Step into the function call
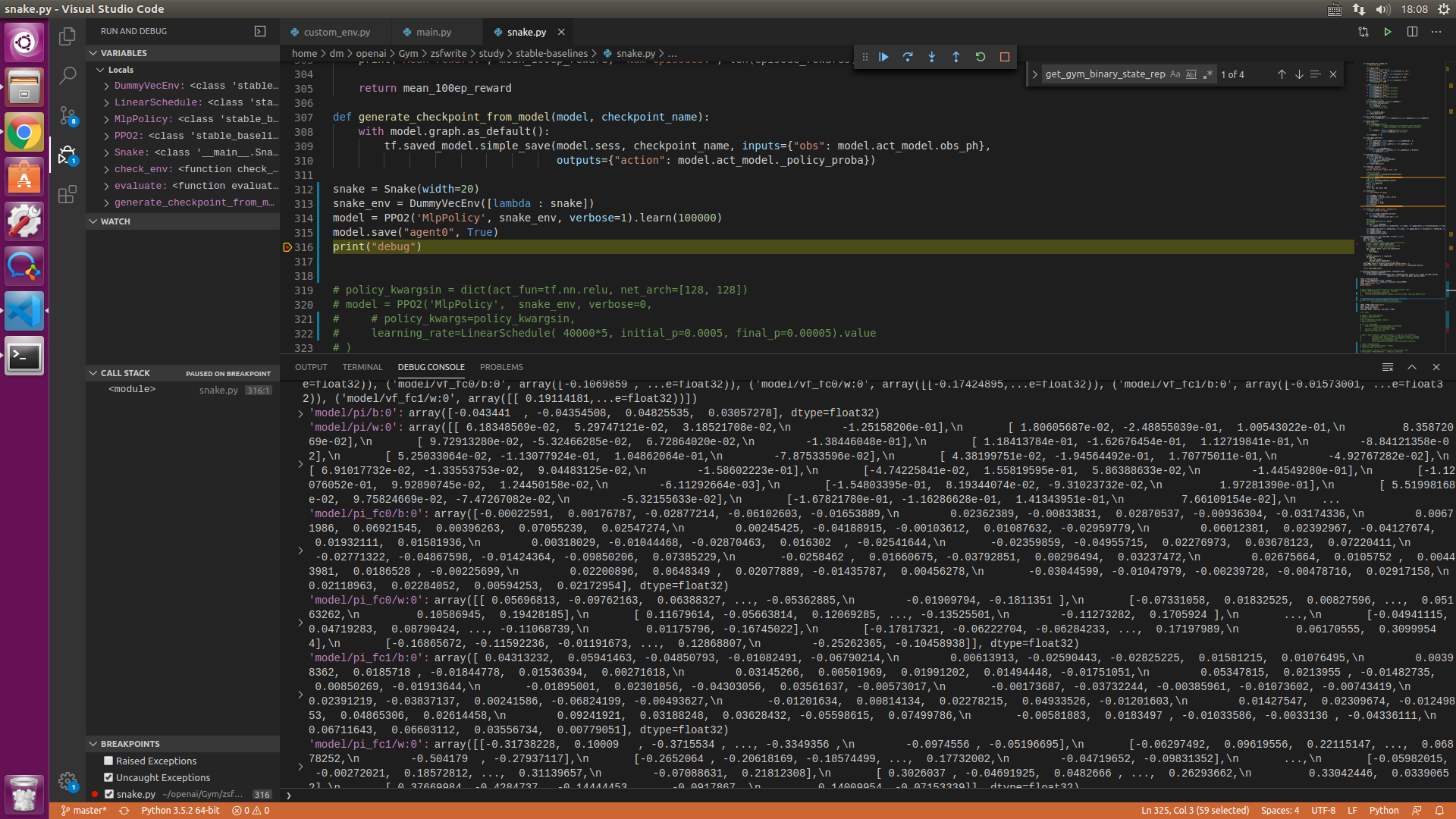The width and height of the screenshot is (1456, 819). [x=932, y=57]
